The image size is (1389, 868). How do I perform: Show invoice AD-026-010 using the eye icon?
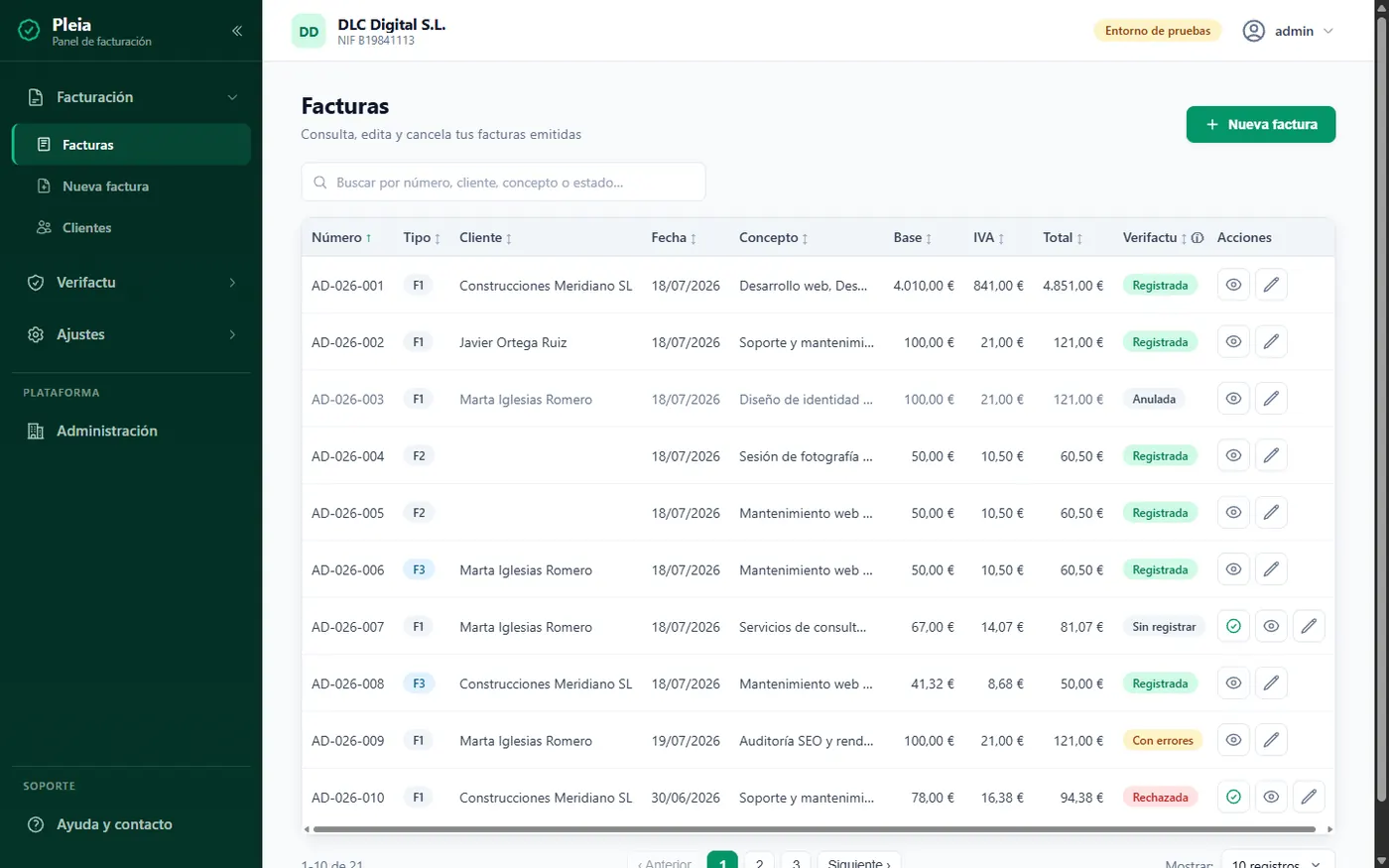1271,797
